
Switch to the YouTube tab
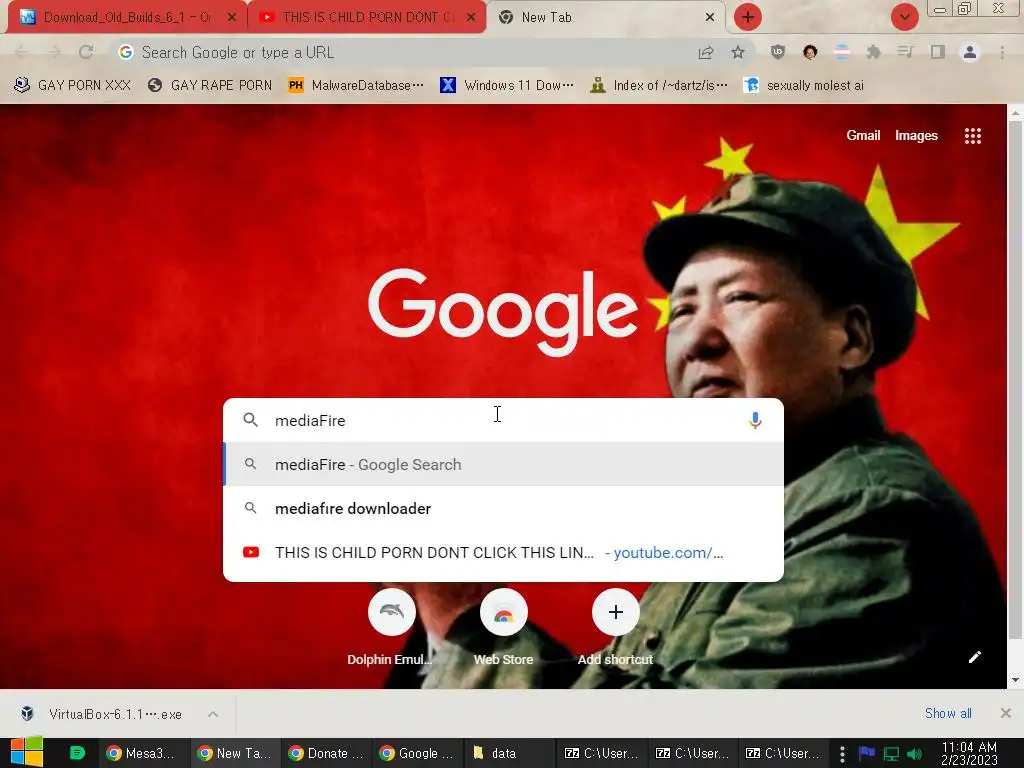pyautogui.click(x=367, y=18)
